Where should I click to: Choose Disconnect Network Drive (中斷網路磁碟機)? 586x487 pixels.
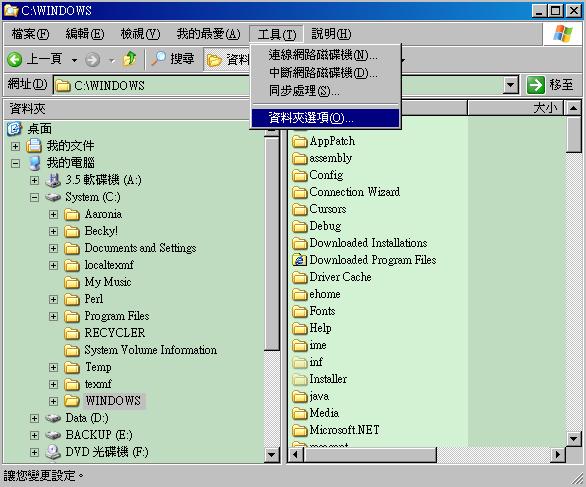[x=326, y=73]
